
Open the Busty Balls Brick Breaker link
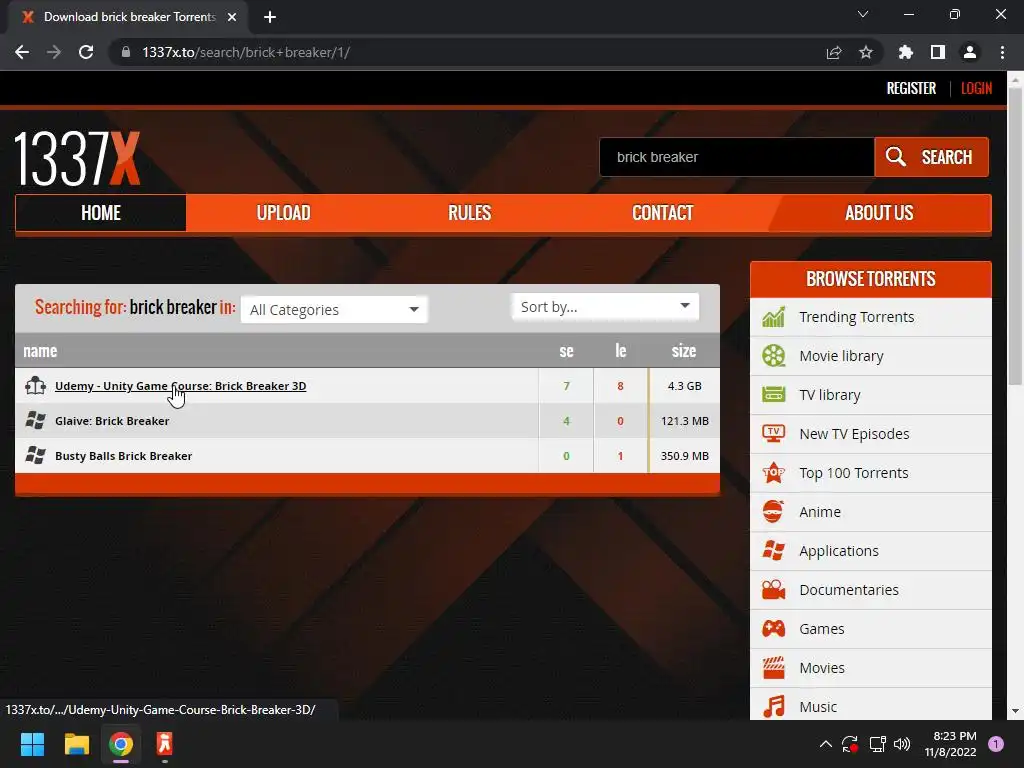pos(123,456)
